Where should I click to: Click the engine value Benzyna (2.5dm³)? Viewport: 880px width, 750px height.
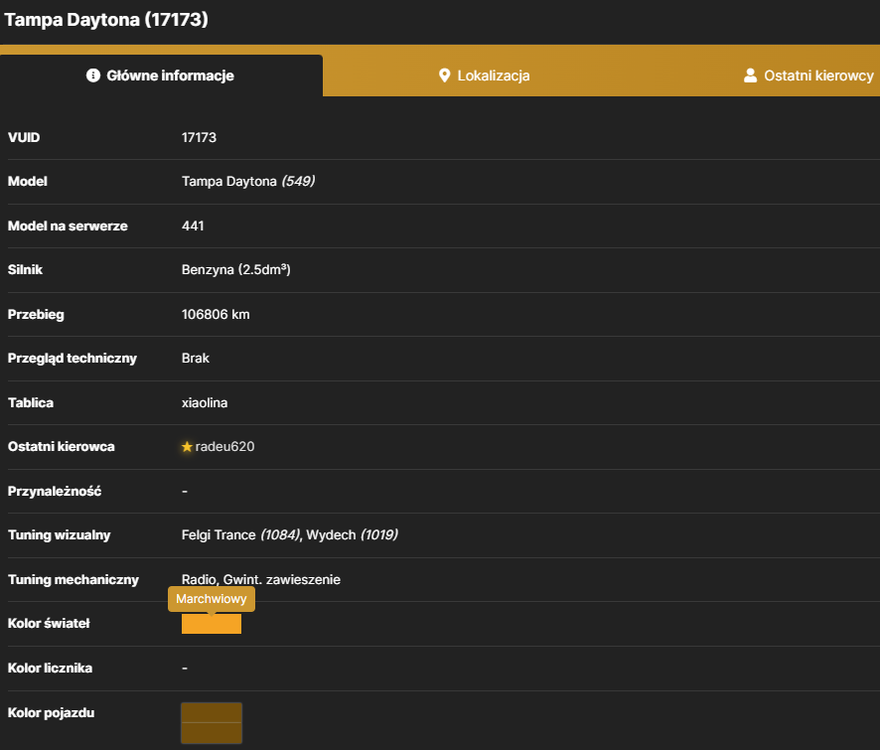pos(236,270)
